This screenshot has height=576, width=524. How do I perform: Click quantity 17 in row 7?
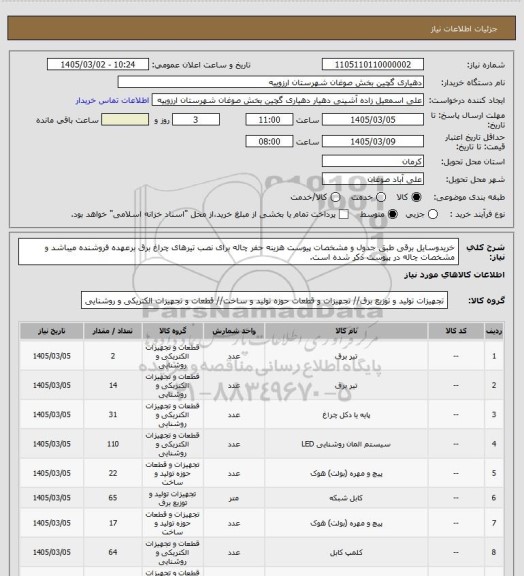[x=113, y=523]
